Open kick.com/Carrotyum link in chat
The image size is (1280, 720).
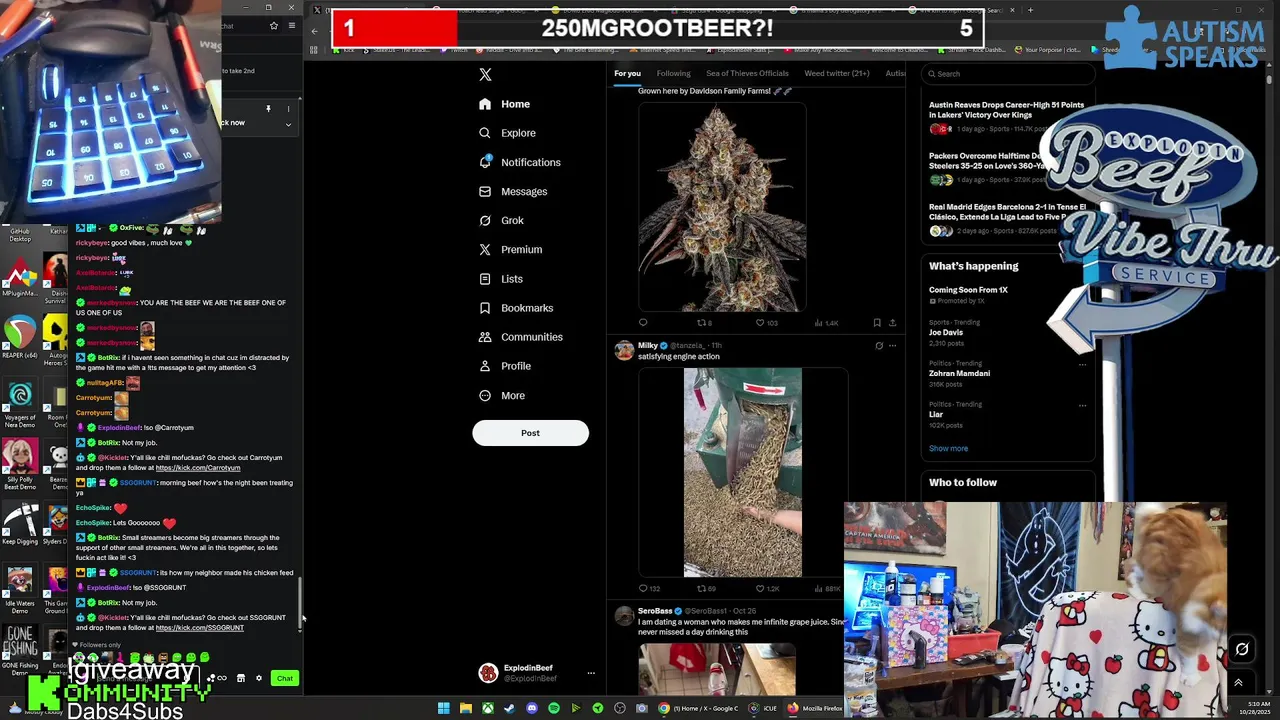tap(198, 468)
